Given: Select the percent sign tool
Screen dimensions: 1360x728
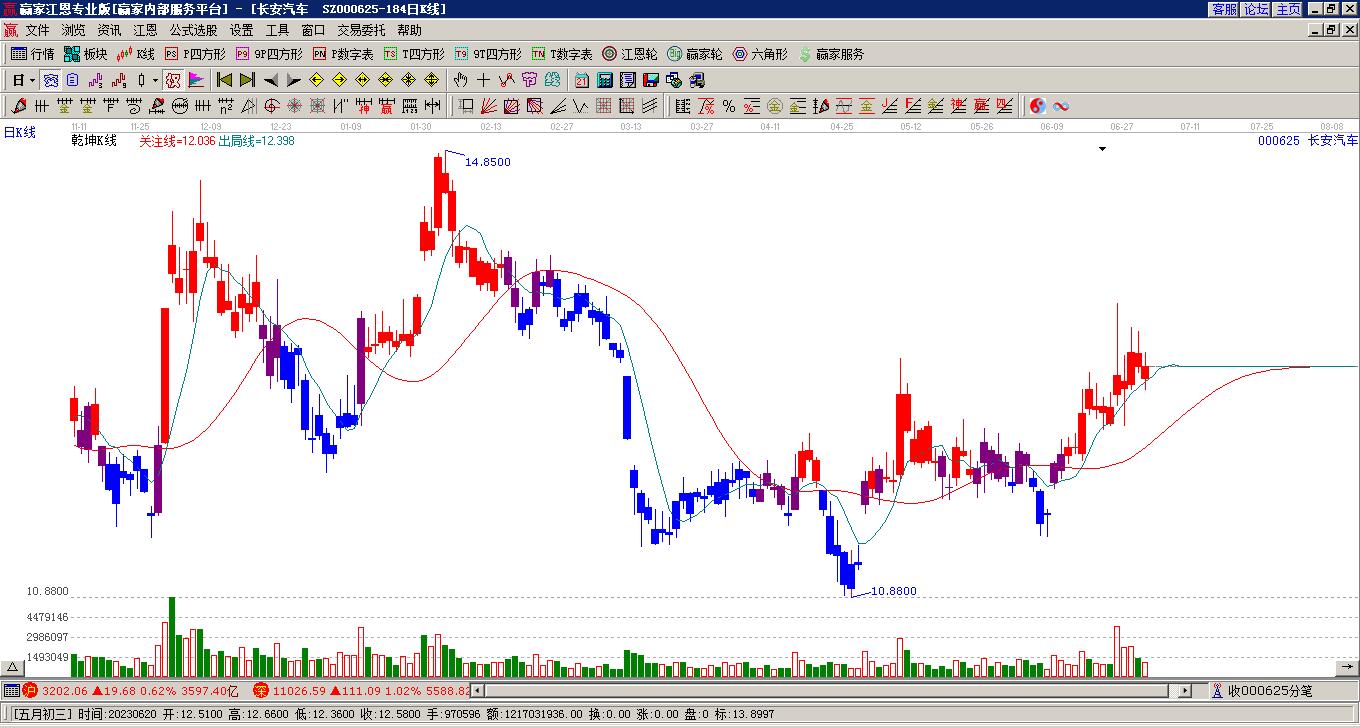Looking at the screenshot, I should coord(728,106).
